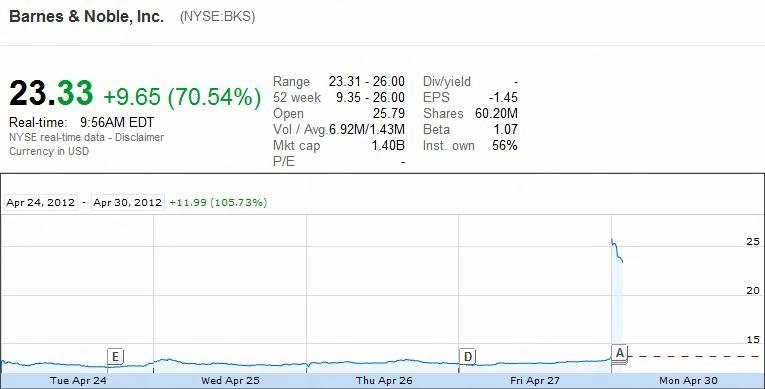The height and width of the screenshot is (389, 765).
Task: Select the 20 price axis label
Action: pyautogui.click(x=753, y=290)
